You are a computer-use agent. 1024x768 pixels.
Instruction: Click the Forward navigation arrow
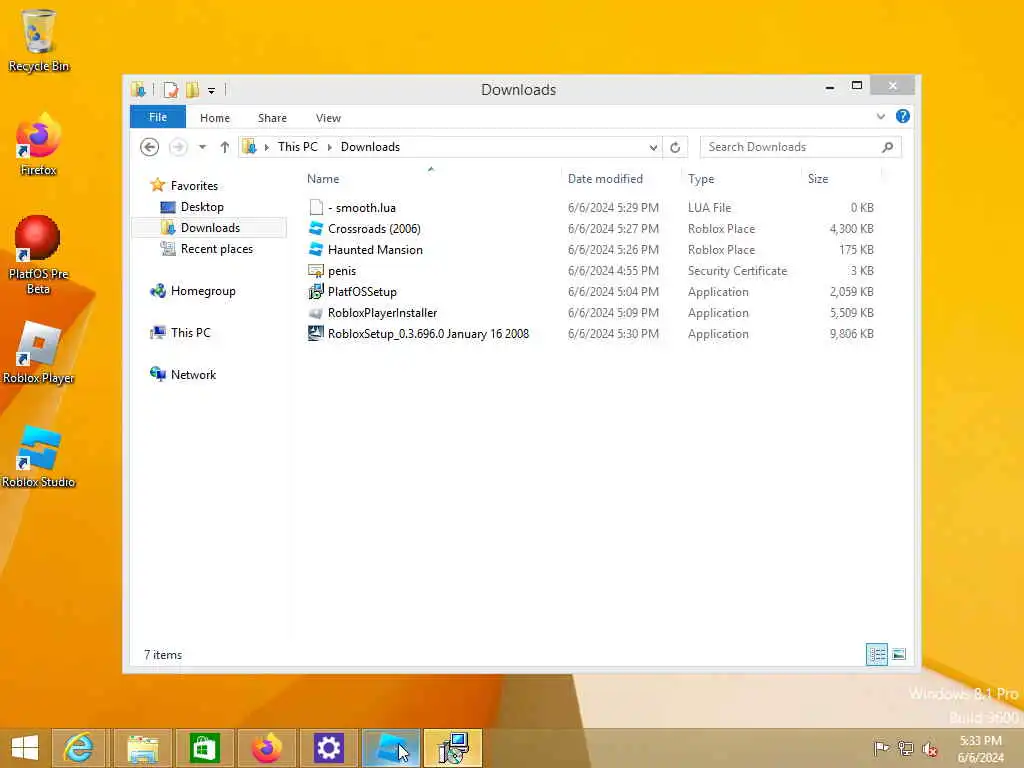click(178, 147)
